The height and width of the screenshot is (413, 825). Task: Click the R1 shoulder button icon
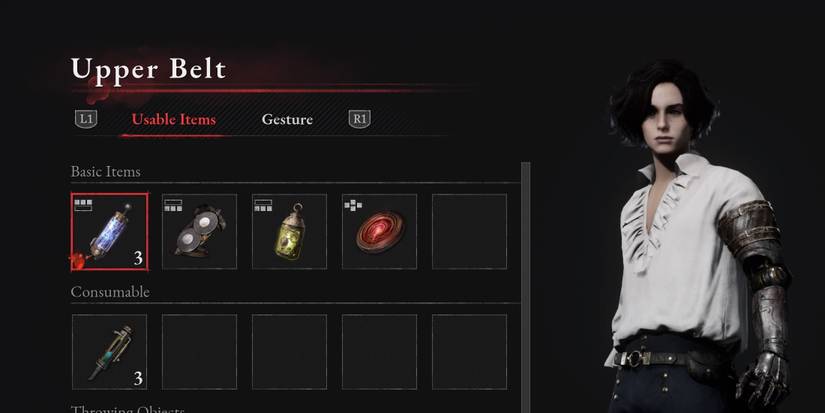359,119
